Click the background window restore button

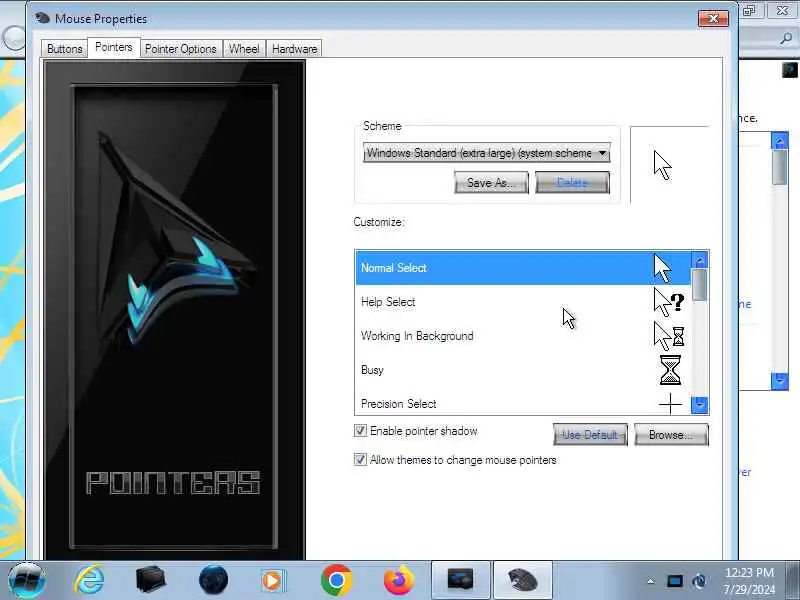[x=748, y=10]
